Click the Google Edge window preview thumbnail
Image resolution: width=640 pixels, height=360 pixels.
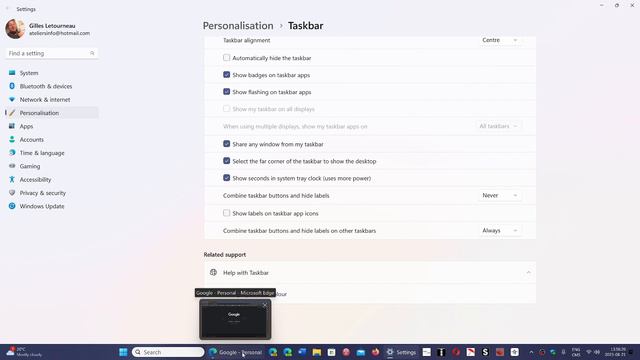pos(235,320)
